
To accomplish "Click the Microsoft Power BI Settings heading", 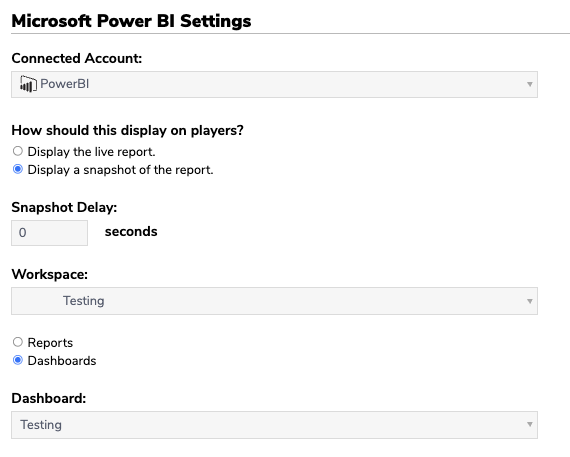I will (131, 21).
